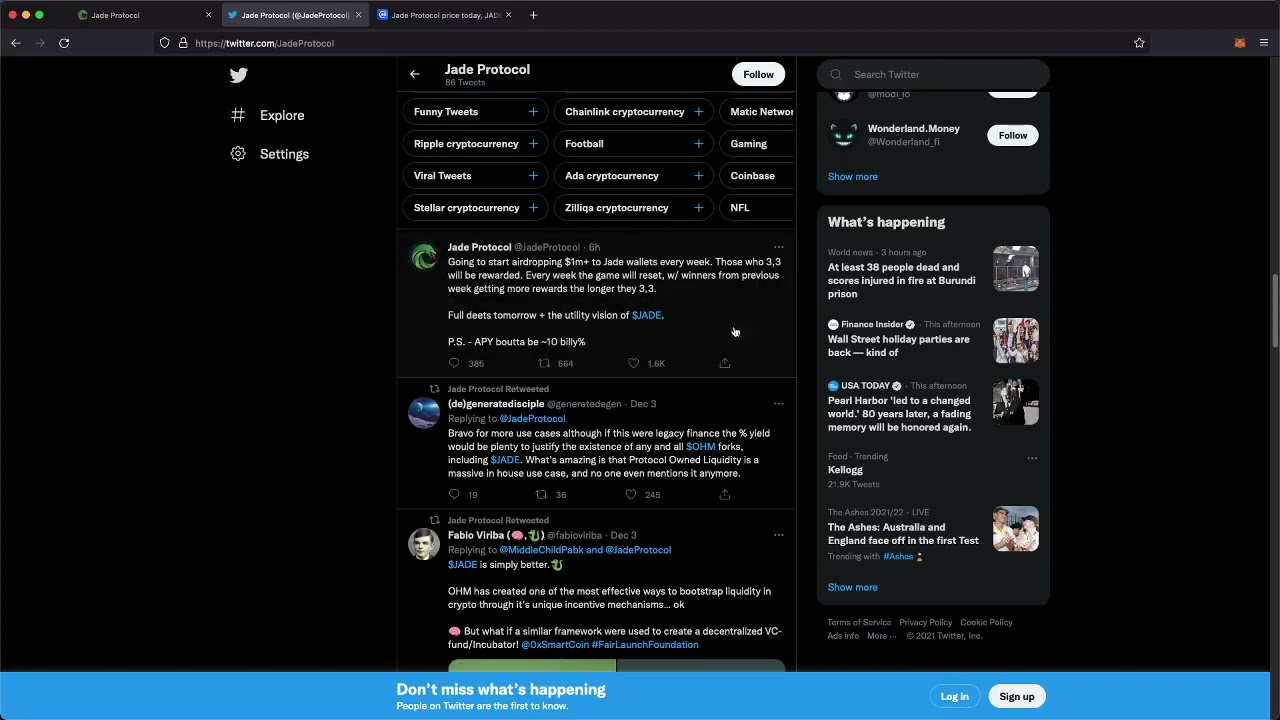Add Zilliqa cryptocurrency topic with plus

tap(698, 208)
